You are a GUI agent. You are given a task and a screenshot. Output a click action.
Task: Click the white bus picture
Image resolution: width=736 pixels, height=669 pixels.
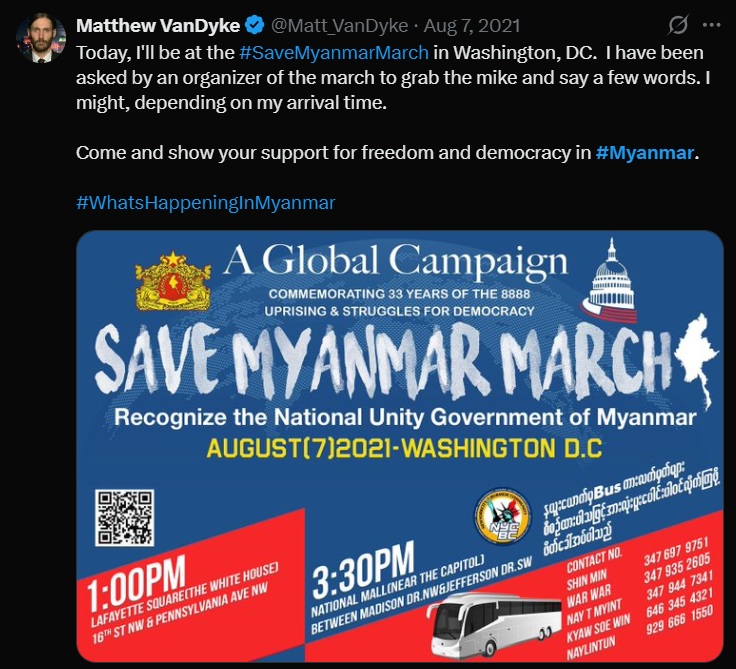point(495,624)
